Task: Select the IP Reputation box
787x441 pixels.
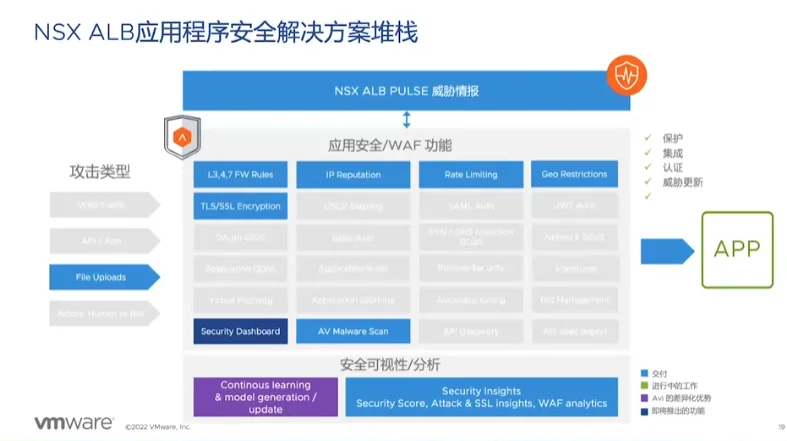Action: (353, 175)
